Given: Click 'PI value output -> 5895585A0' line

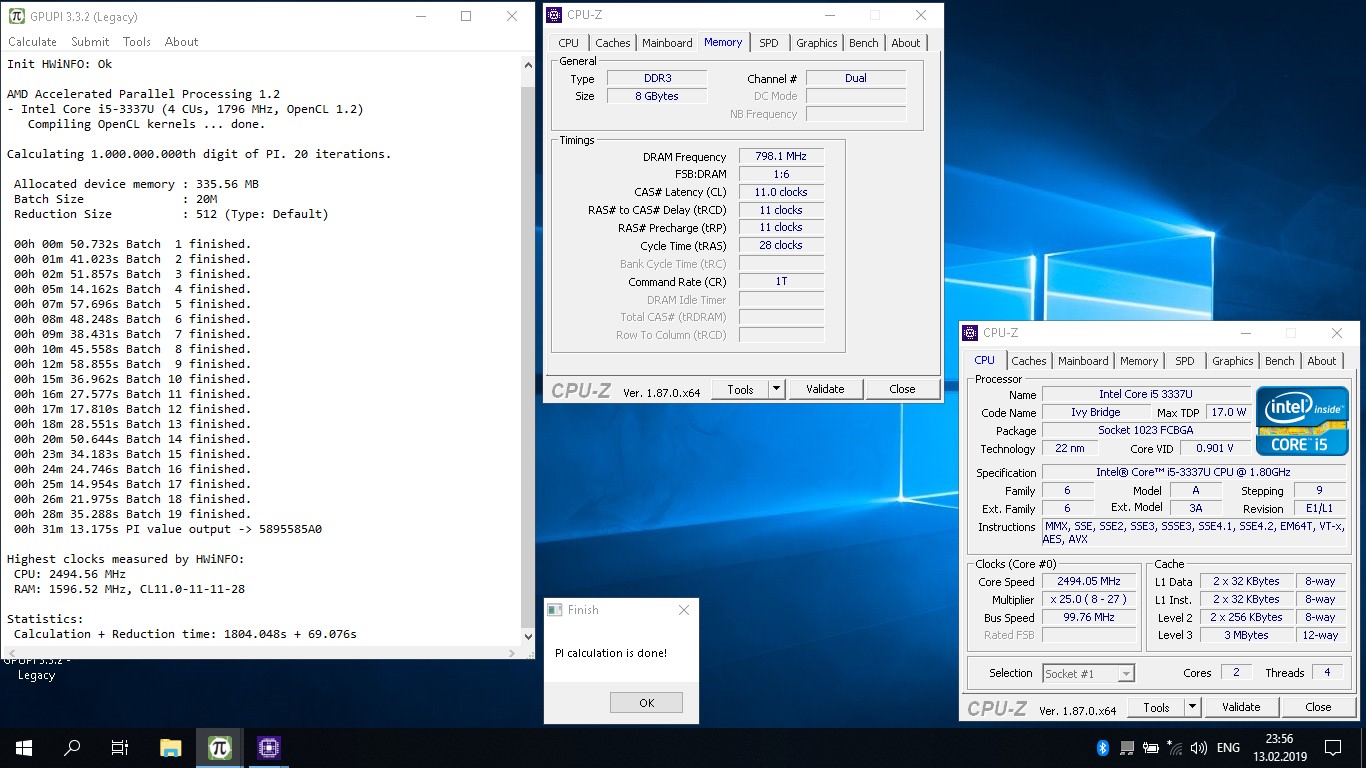Looking at the screenshot, I should pos(168,529).
